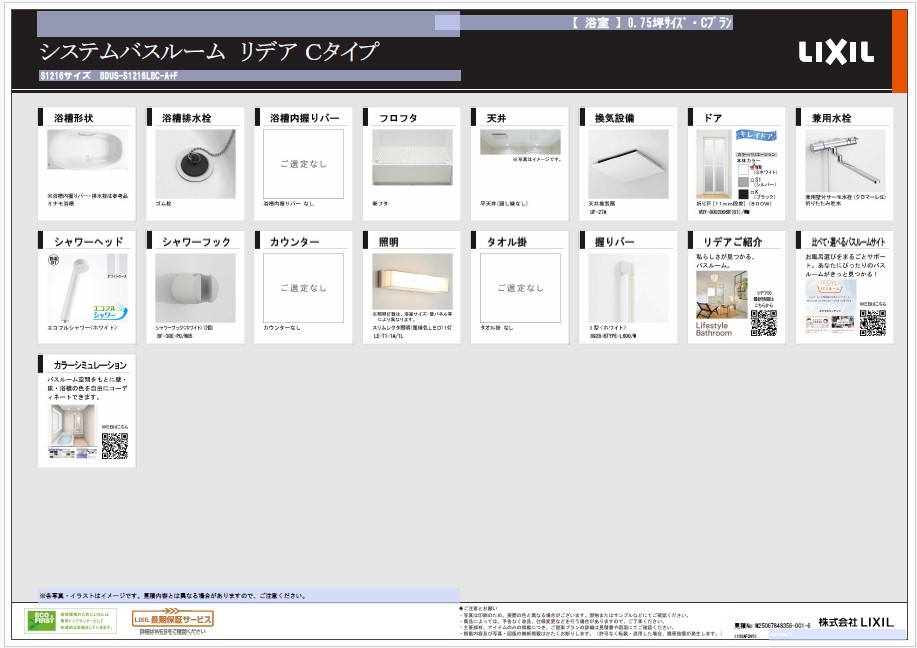The width and height of the screenshot is (917, 648).
Task: Click the 浴槽形状 card heading
Action: (x=74, y=118)
